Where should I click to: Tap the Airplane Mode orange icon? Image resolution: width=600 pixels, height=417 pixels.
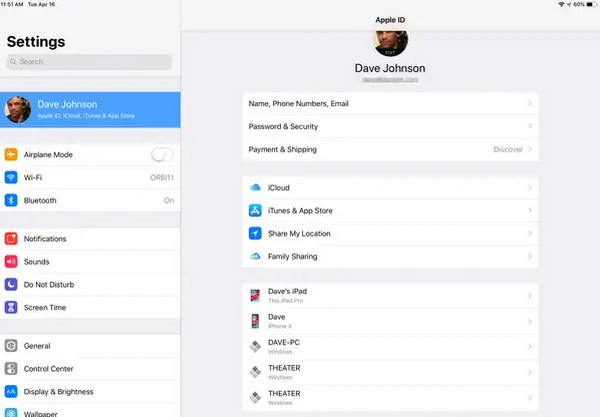click(x=11, y=155)
